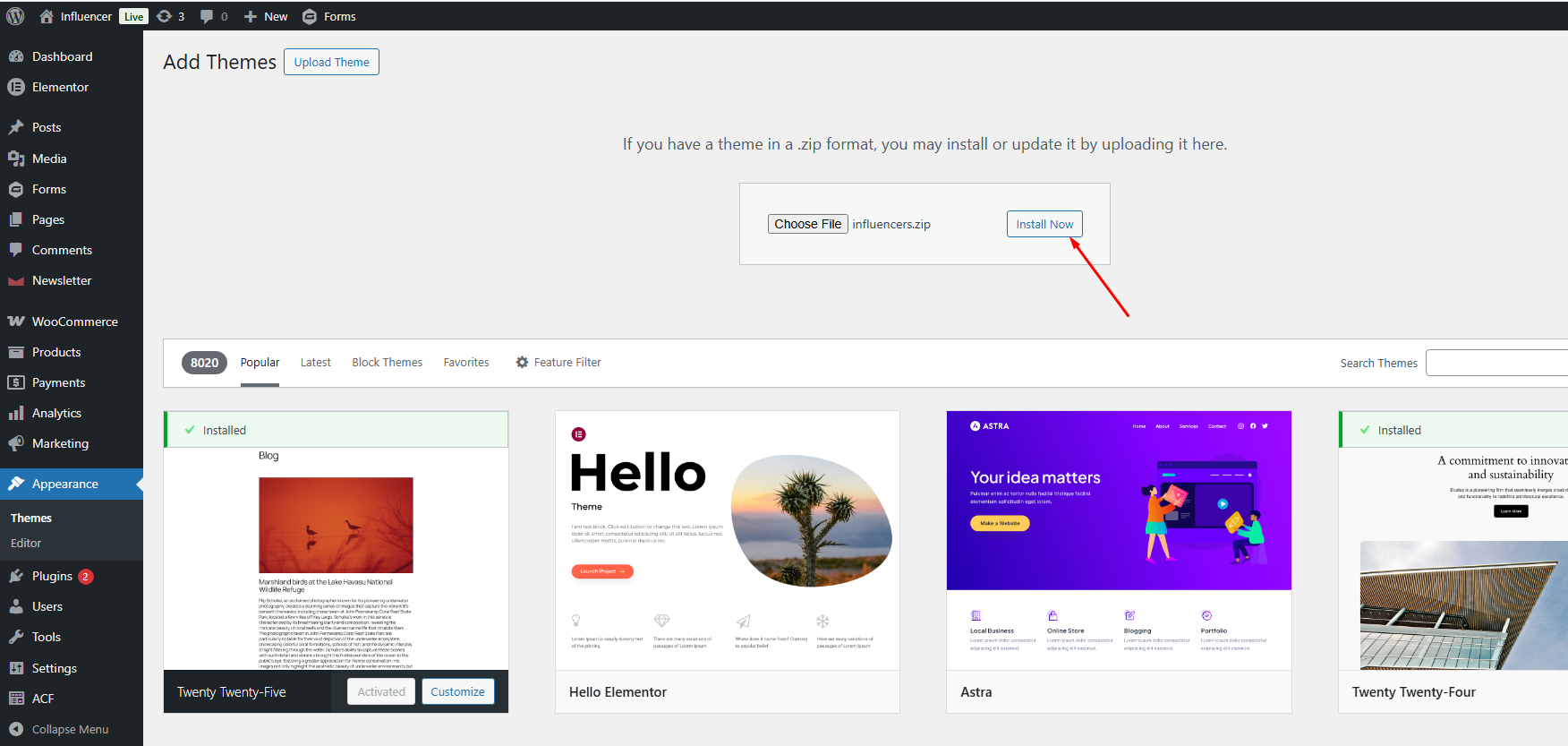This screenshot has height=746, width=1568.
Task: Switch to the Block Themes tab
Action: tap(387, 363)
